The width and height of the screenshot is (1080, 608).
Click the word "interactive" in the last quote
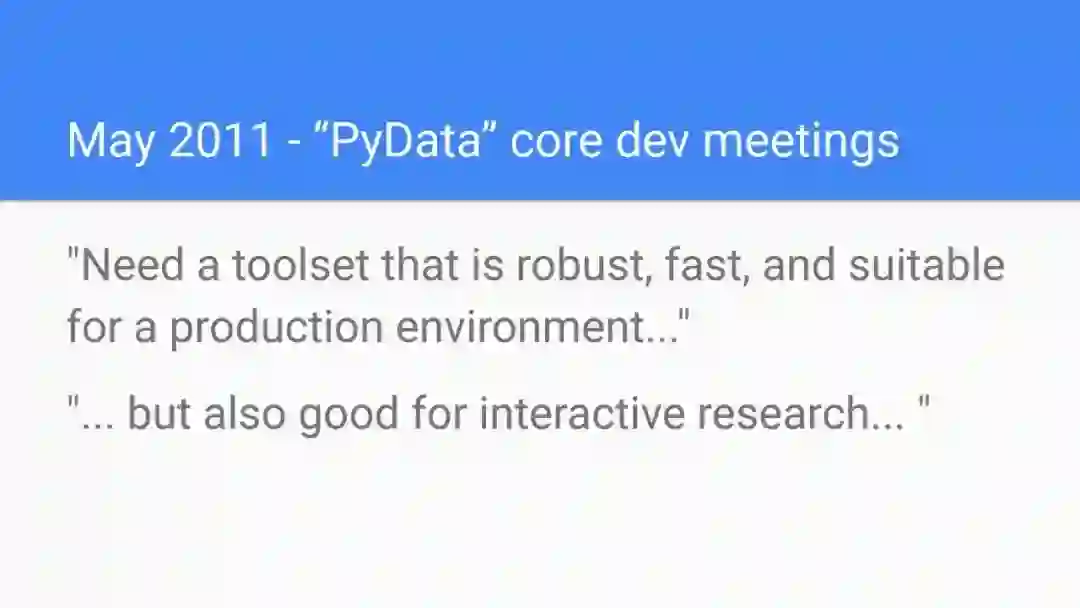click(x=579, y=413)
